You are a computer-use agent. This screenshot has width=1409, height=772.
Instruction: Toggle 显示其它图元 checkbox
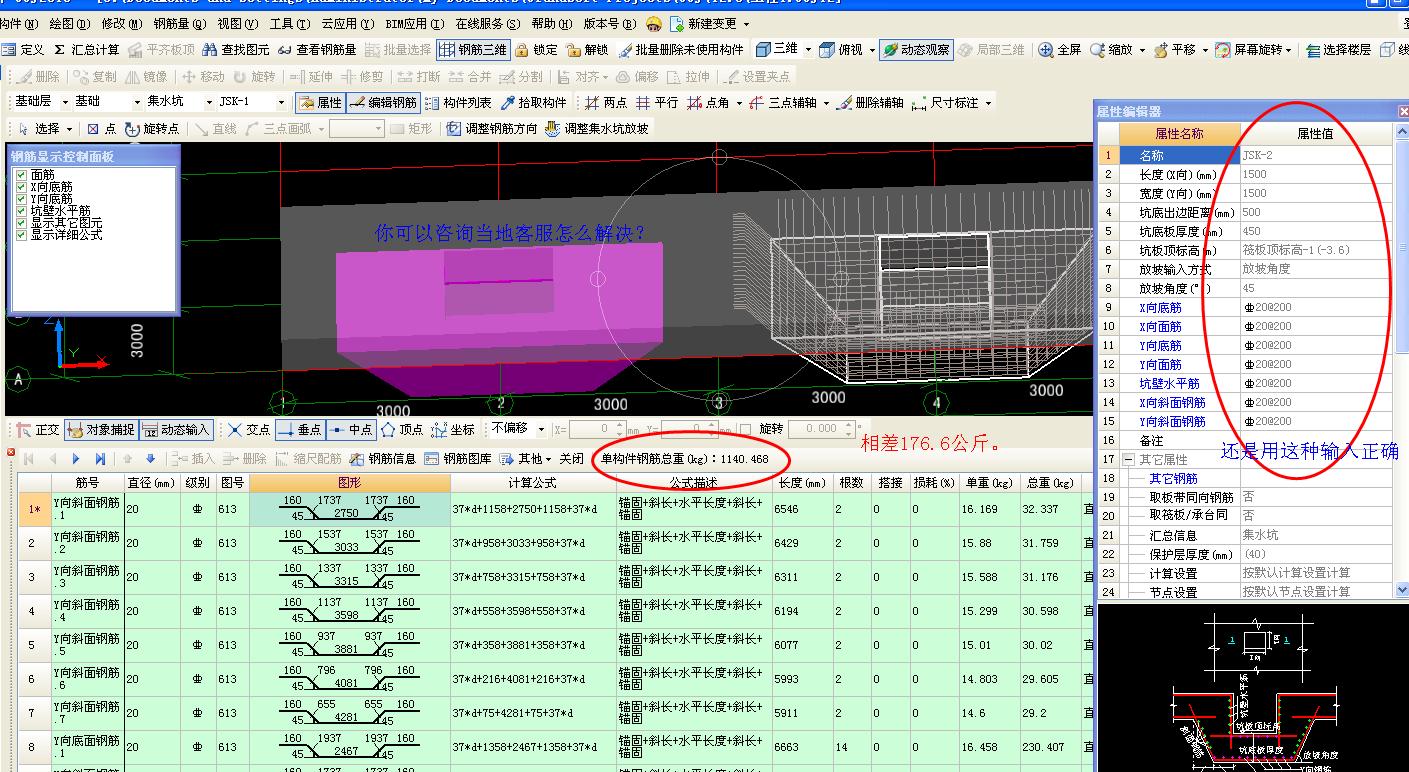click(21, 222)
